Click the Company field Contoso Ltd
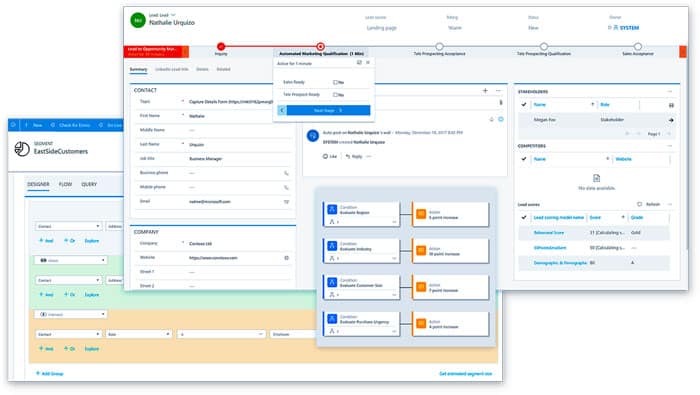700x395 pixels. pyautogui.click(x=200, y=244)
